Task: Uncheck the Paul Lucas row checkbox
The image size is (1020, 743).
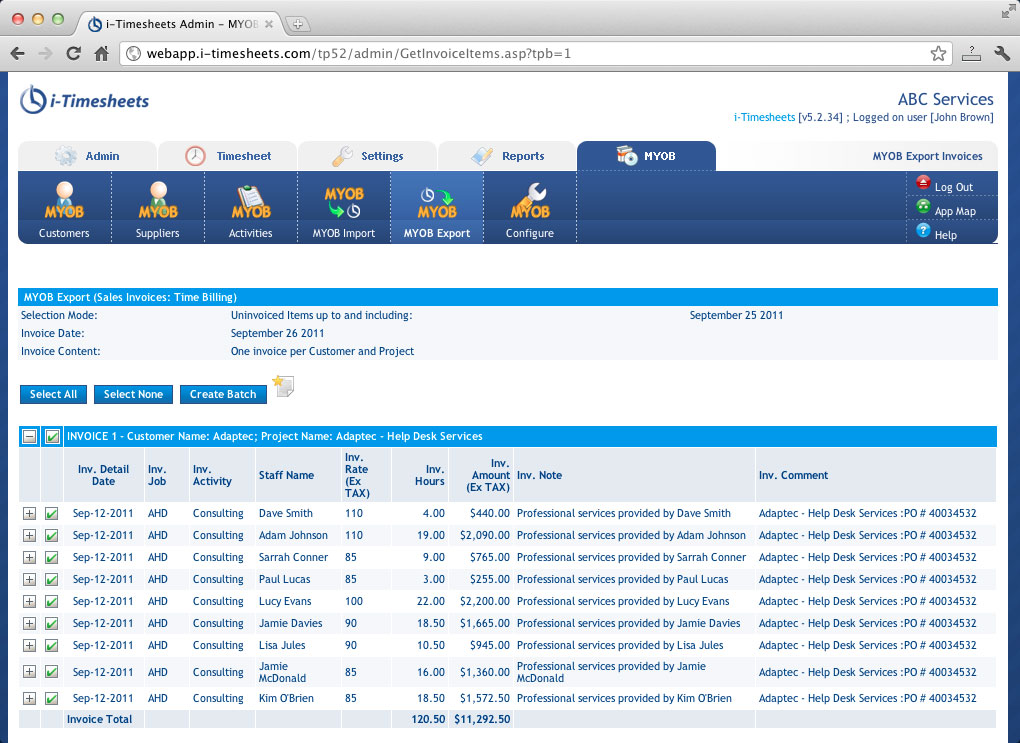Action: pos(51,580)
